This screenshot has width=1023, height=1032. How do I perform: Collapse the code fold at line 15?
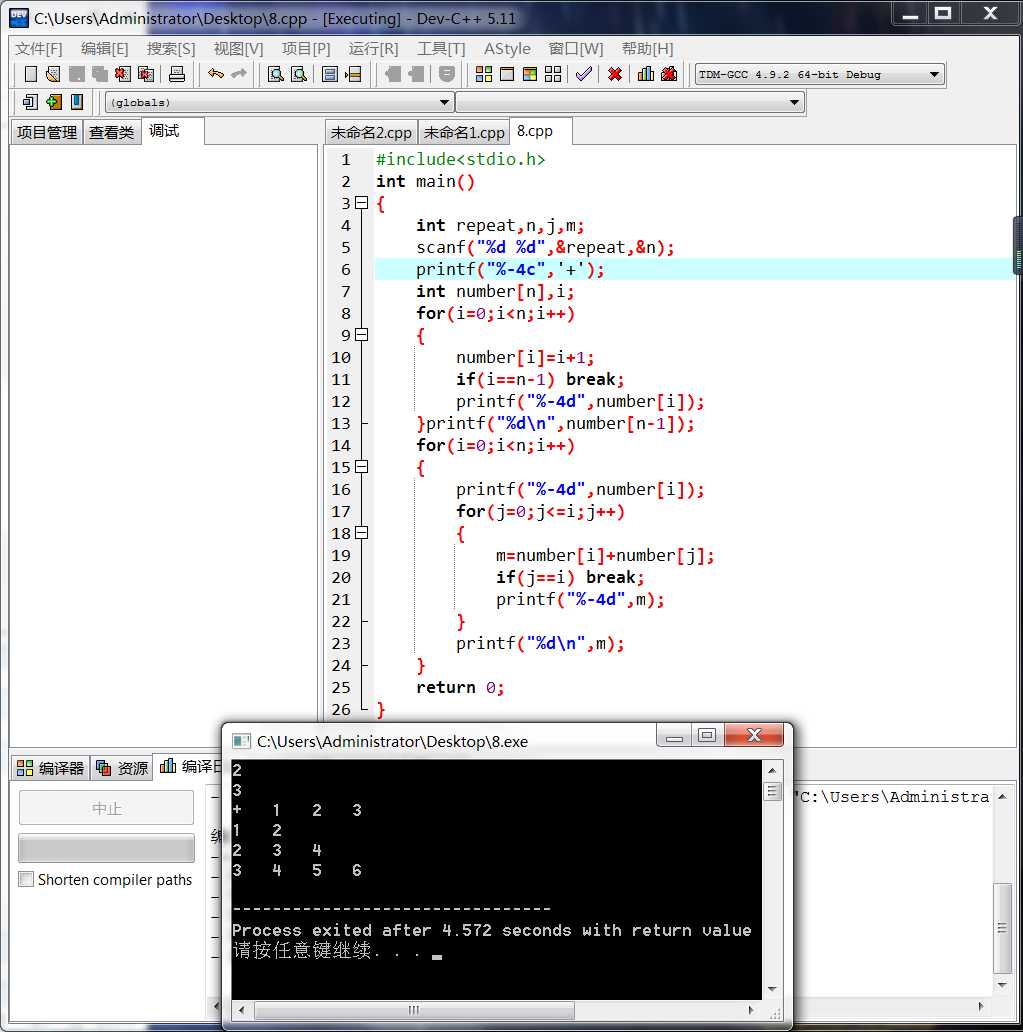click(x=361, y=467)
